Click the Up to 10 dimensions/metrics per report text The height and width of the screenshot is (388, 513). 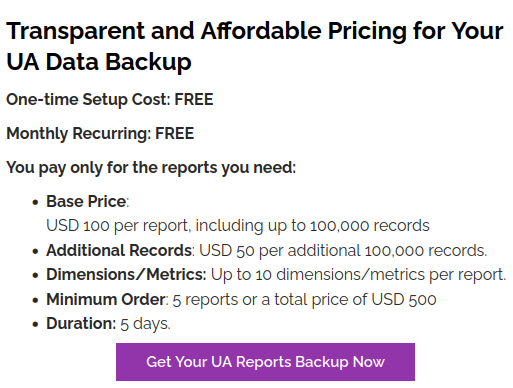(x=358, y=275)
